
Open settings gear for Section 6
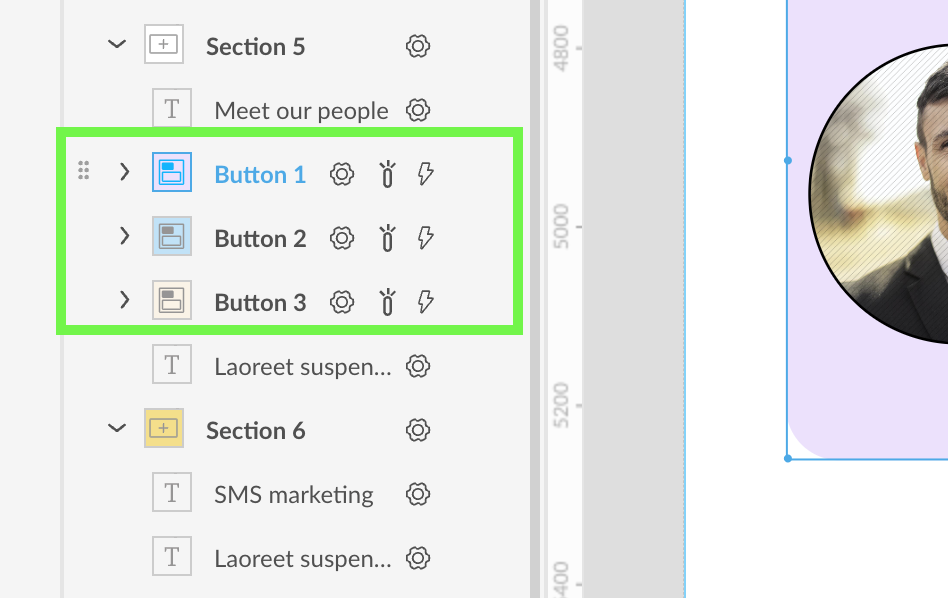[x=418, y=430]
